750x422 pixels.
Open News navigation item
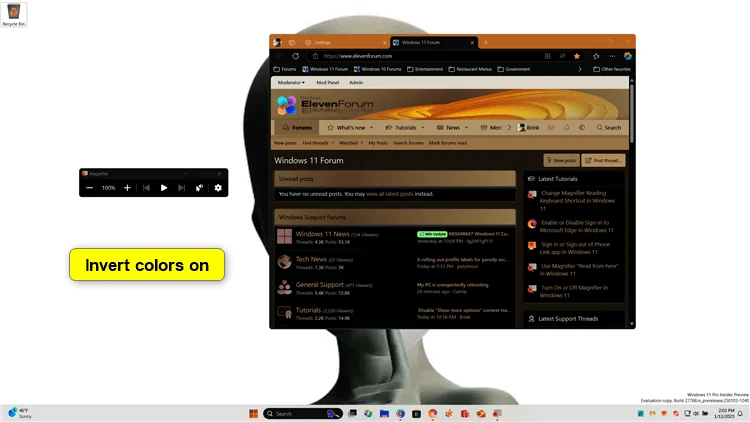(x=449, y=128)
